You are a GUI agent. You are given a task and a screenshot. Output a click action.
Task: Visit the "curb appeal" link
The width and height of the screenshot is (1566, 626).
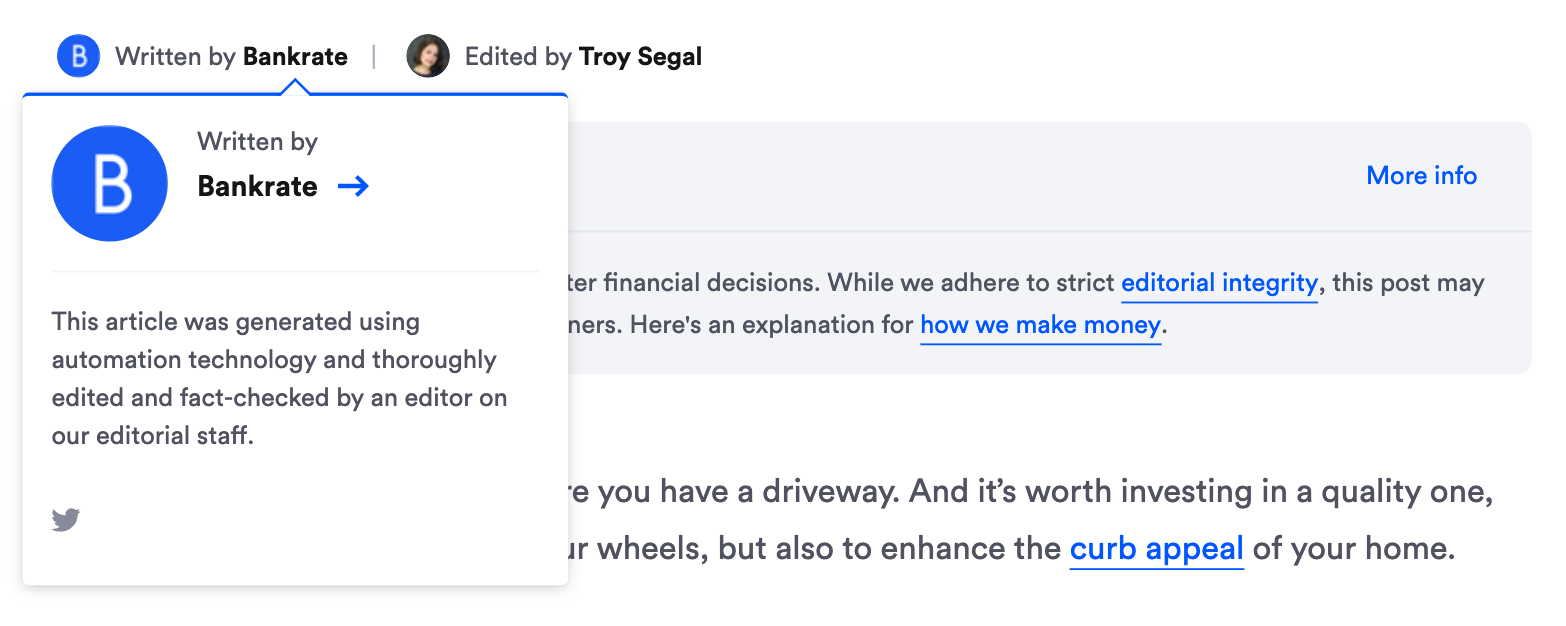1156,549
